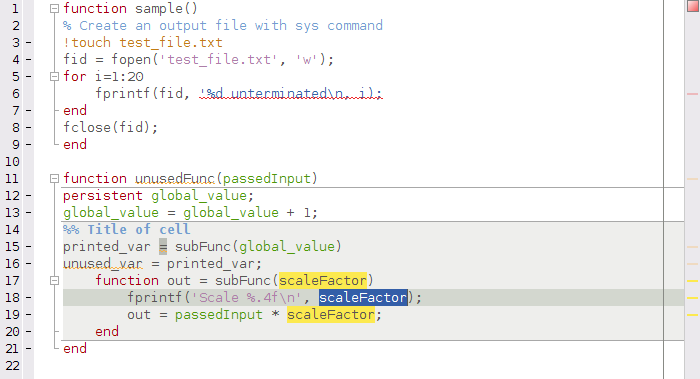The height and width of the screenshot is (379, 700).
Task: Toggle breakpoint dash on line 13
Action: click(x=29, y=212)
